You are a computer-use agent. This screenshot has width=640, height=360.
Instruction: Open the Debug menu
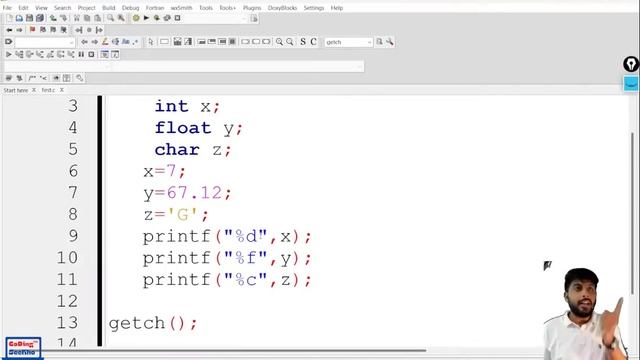tap(131, 8)
